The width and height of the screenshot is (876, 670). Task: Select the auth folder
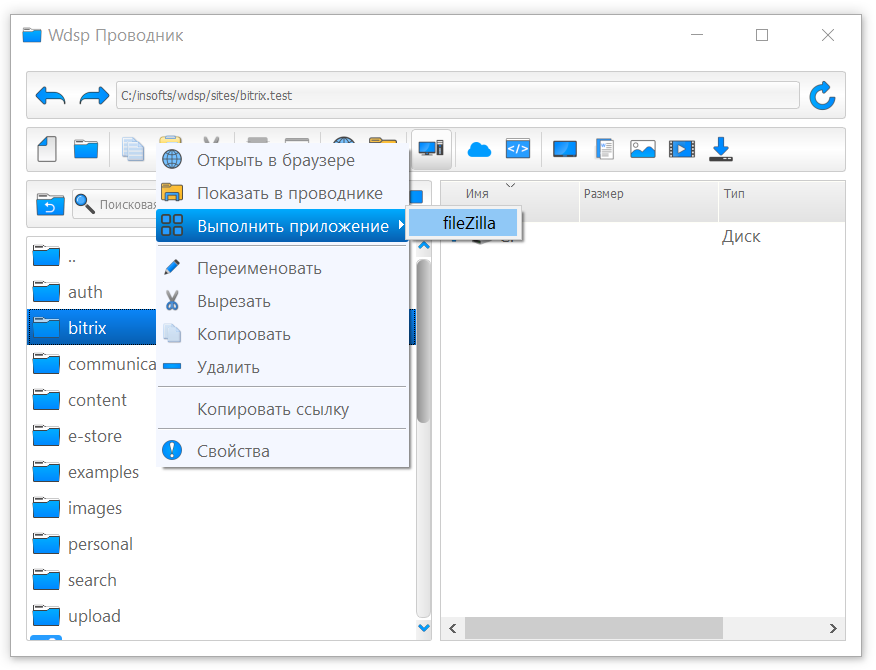[92, 292]
